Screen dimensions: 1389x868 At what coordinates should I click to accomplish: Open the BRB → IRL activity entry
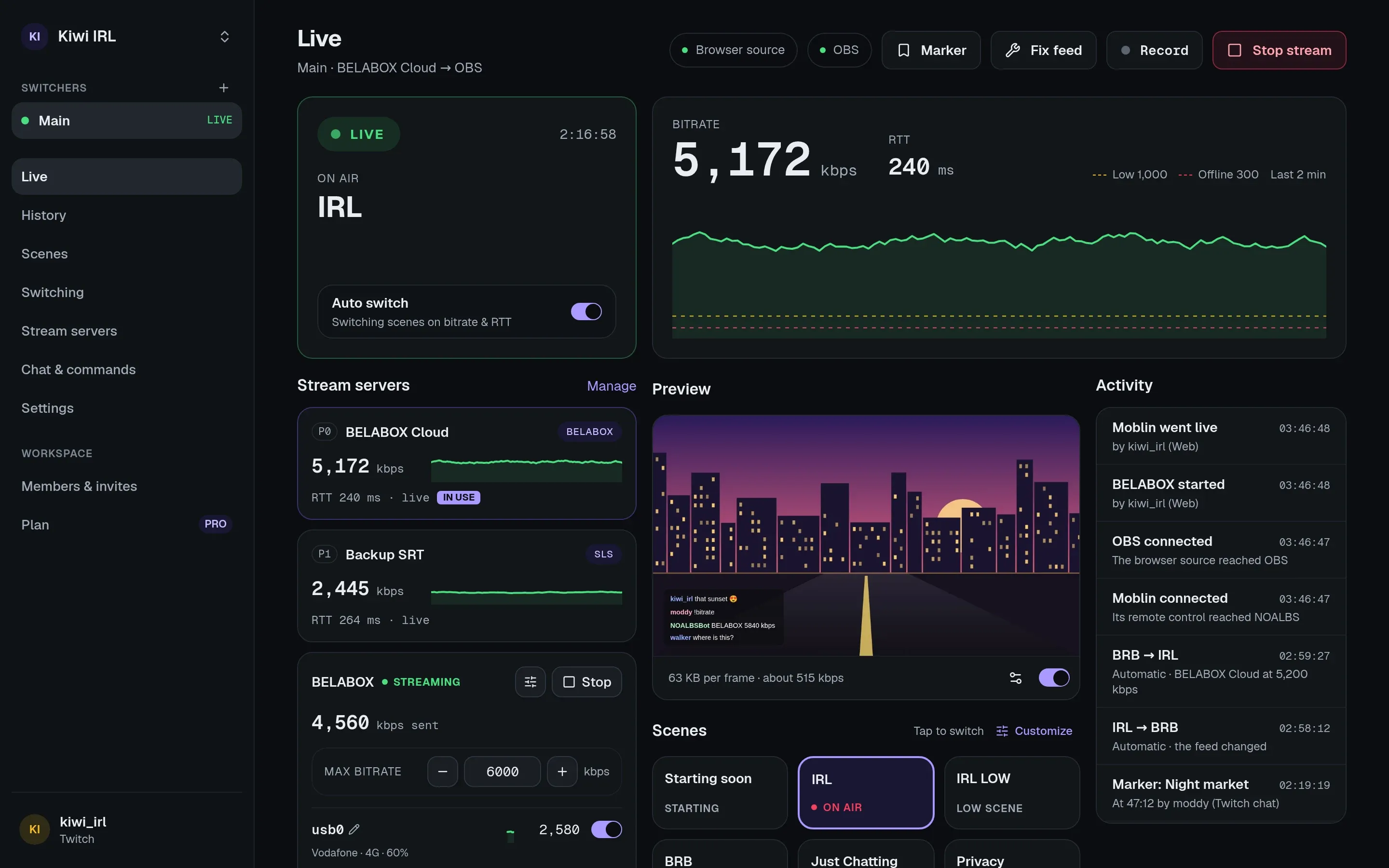tap(1221, 671)
